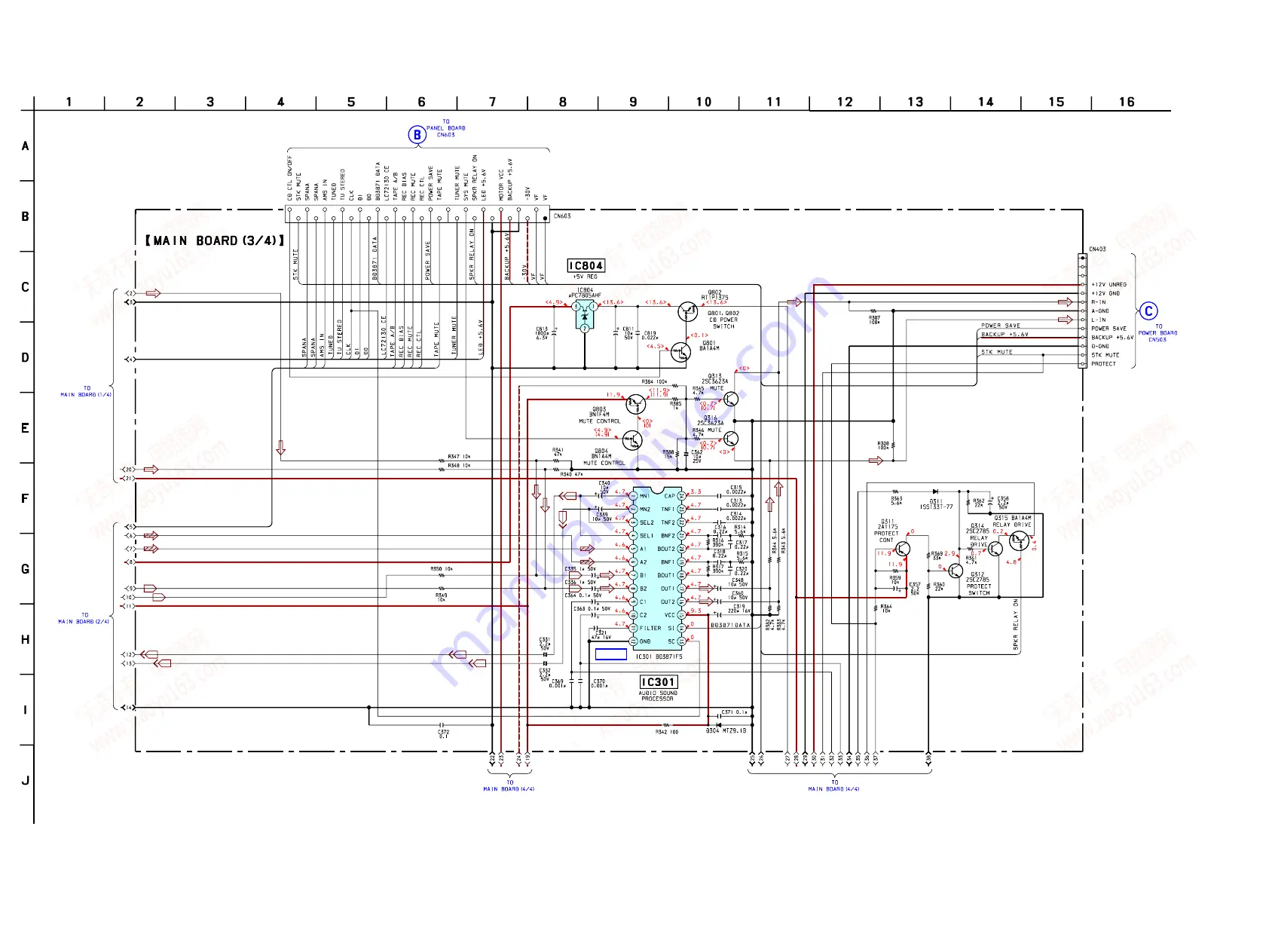Click the L-IN pin label
This screenshot has height=952, width=1266.
tap(1099, 320)
